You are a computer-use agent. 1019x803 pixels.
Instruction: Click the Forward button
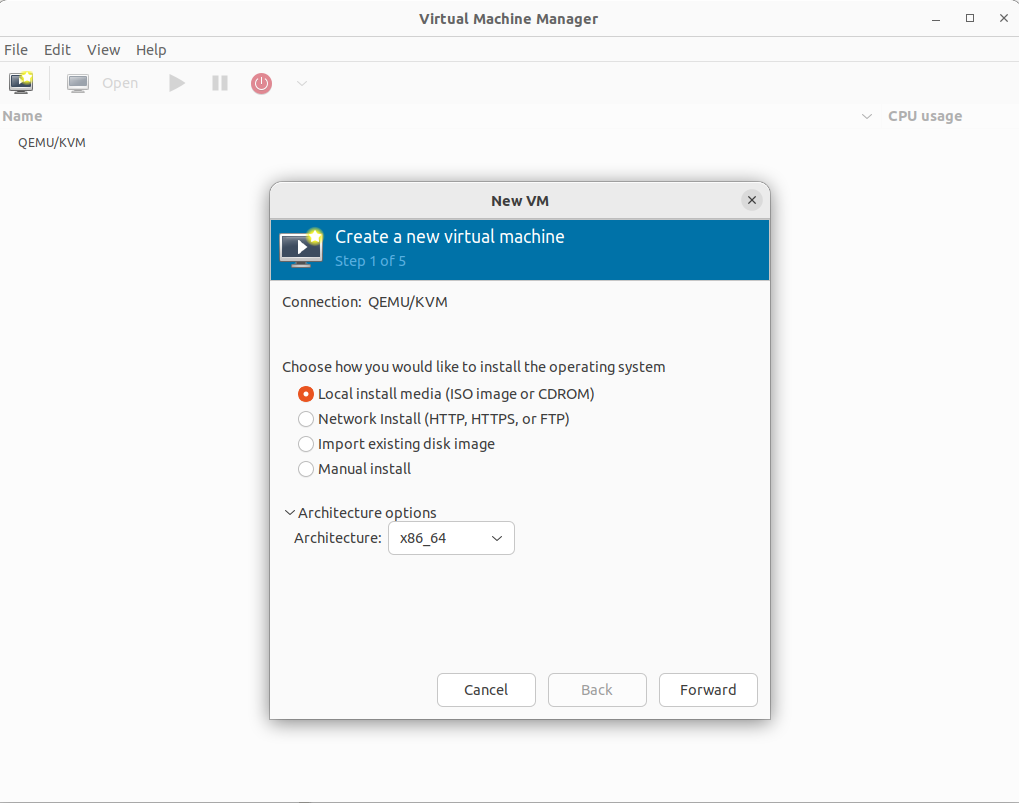(x=708, y=690)
